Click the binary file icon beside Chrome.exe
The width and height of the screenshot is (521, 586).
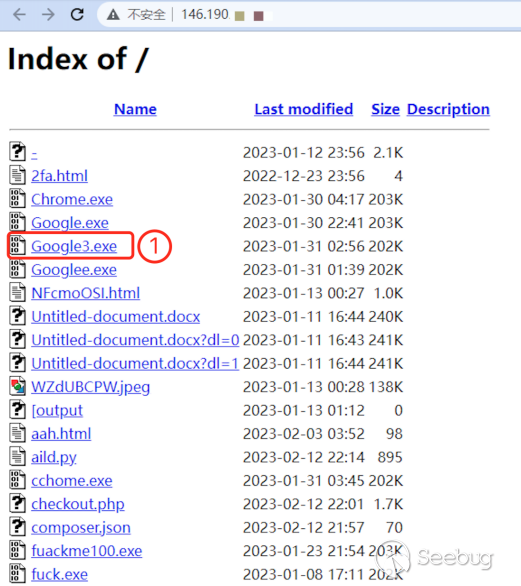point(17,198)
